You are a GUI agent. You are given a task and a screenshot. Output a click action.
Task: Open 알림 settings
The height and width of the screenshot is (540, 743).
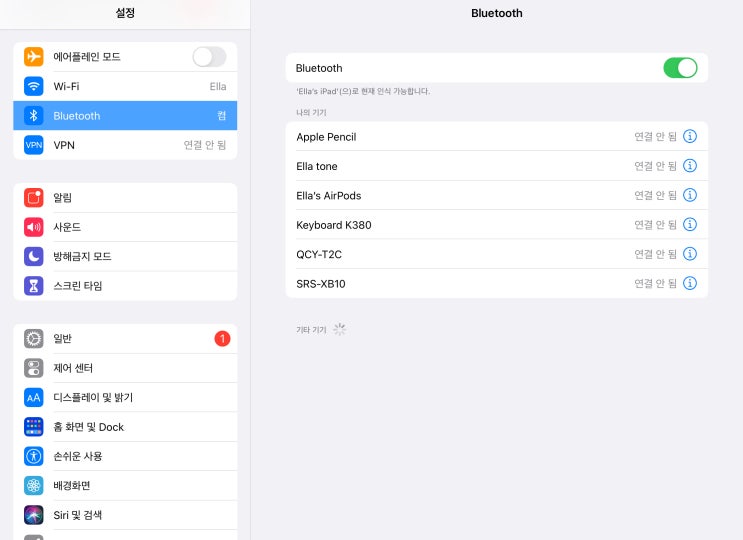click(x=125, y=198)
